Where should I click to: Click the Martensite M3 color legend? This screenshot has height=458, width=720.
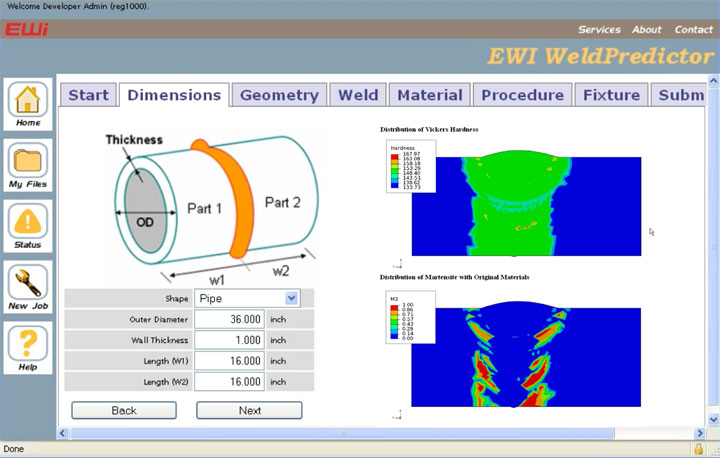point(411,317)
